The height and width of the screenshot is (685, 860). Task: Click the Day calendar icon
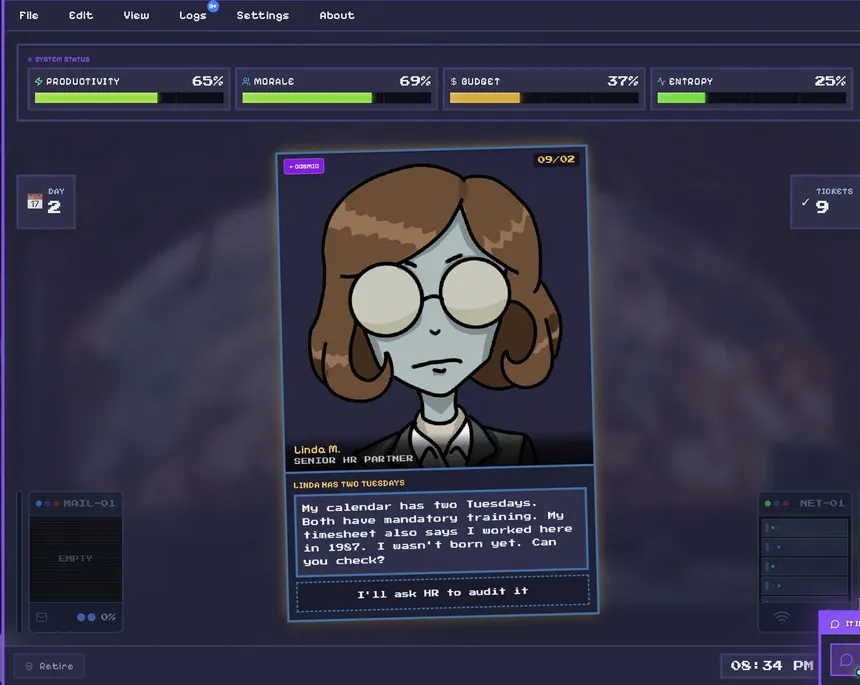[35, 201]
